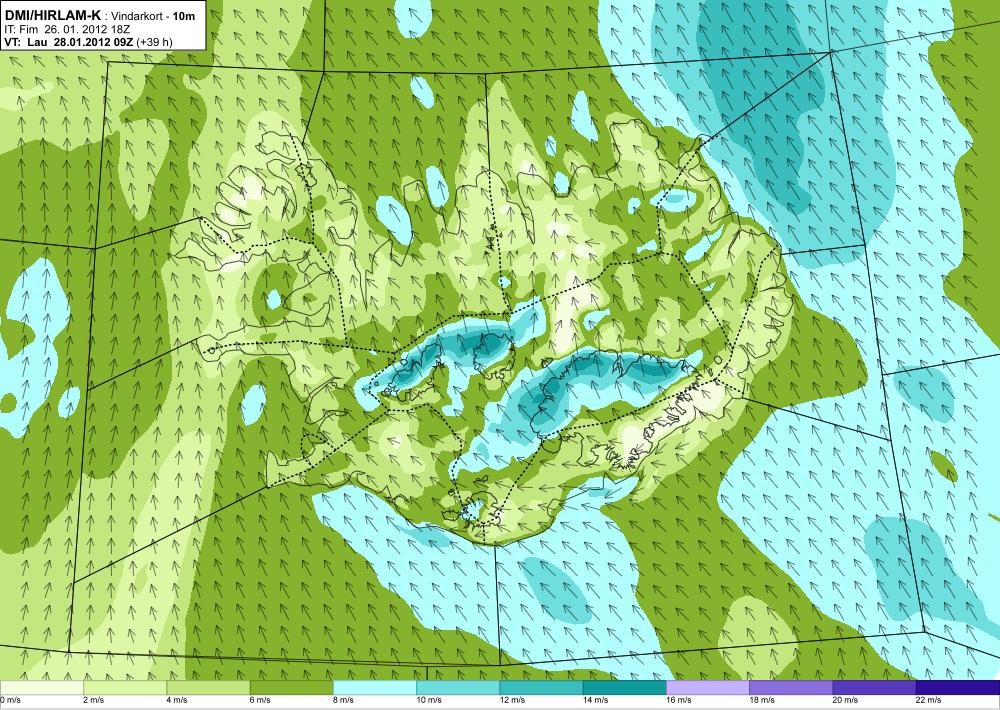Screen dimensions: 1000x710
Task: Select the 4–6 m/s green legend swatch
Action: tap(208, 688)
